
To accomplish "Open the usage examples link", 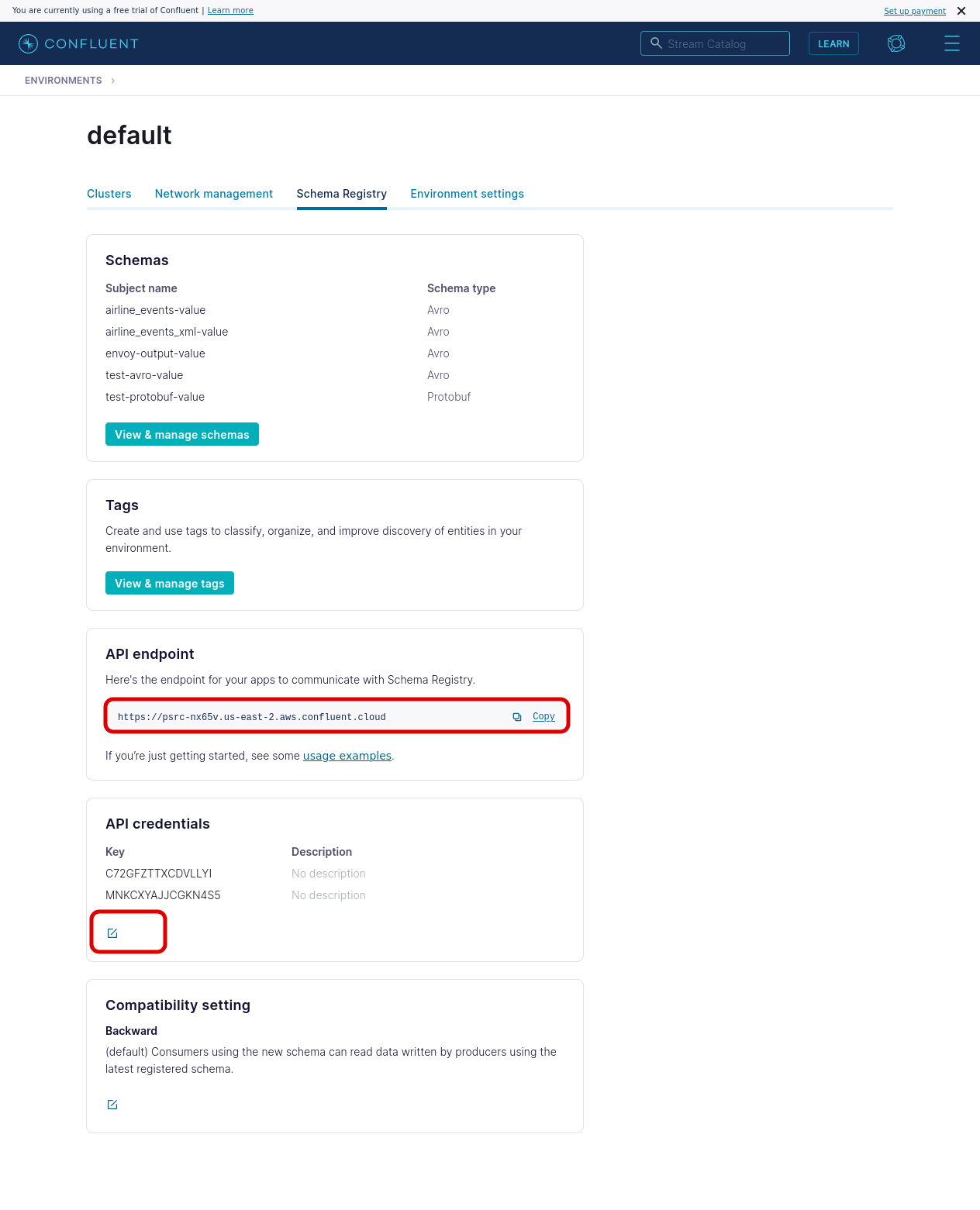I will (347, 756).
